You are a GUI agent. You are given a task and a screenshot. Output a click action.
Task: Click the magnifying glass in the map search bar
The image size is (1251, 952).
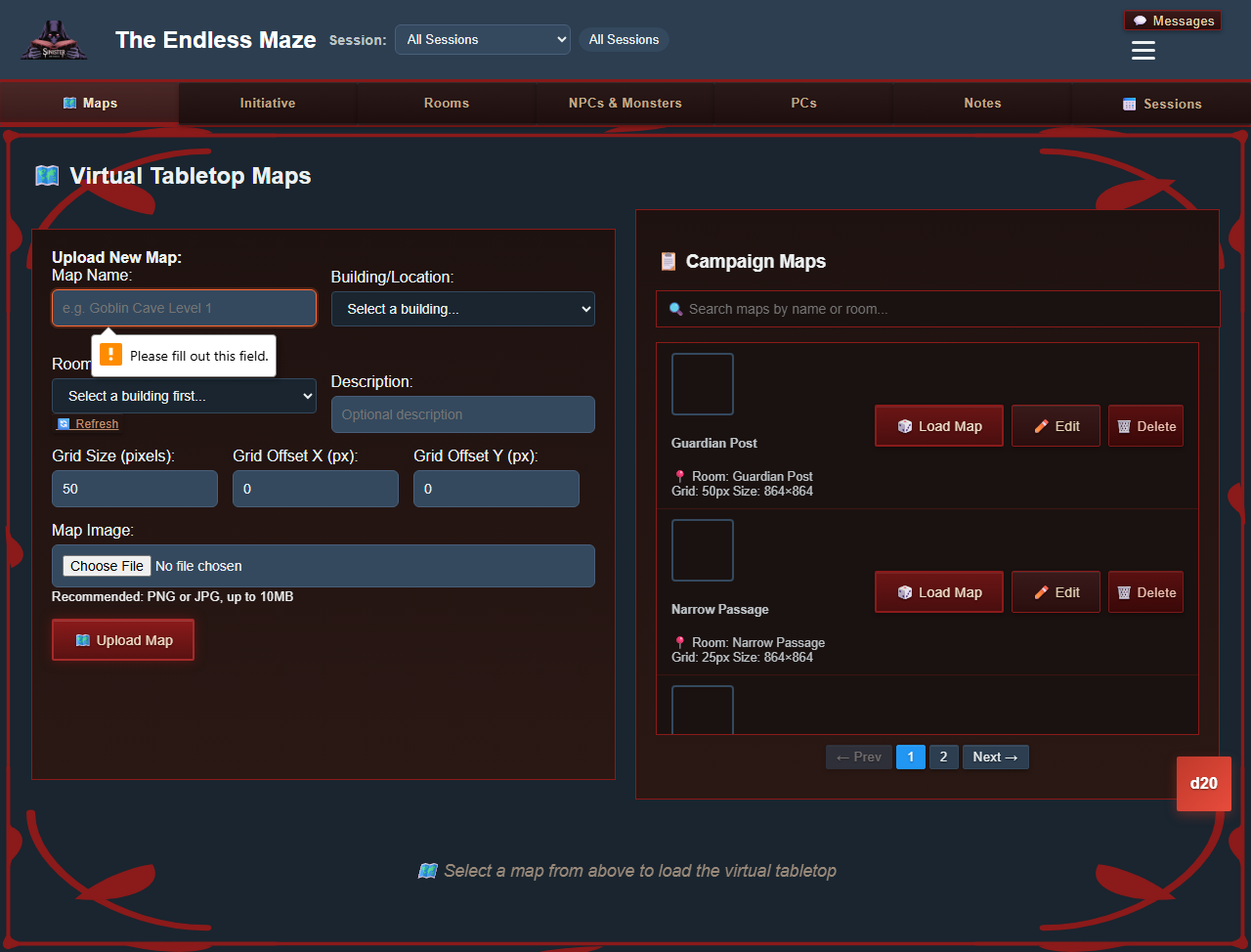pyautogui.click(x=674, y=308)
